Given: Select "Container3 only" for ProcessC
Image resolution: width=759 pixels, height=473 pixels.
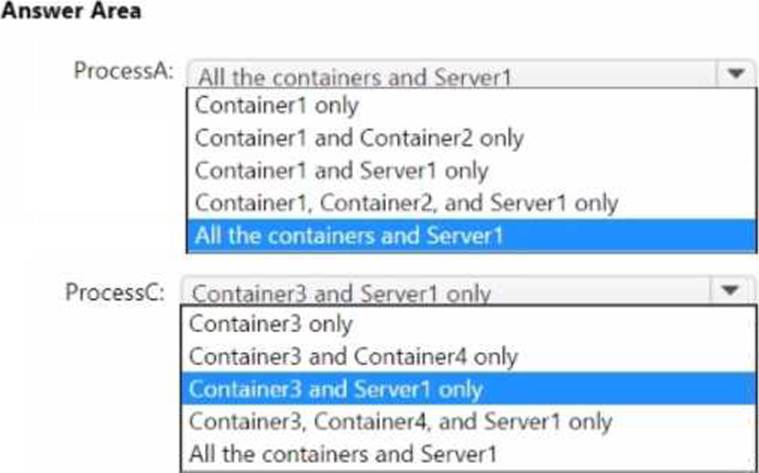Looking at the screenshot, I should click(x=270, y=323).
